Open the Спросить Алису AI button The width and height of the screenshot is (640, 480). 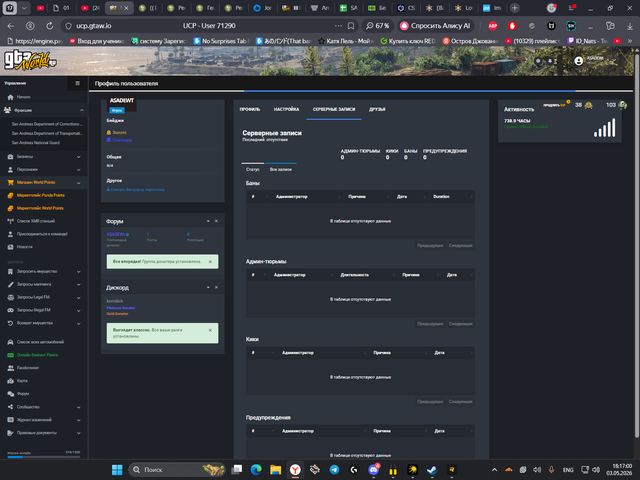coord(436,26)
